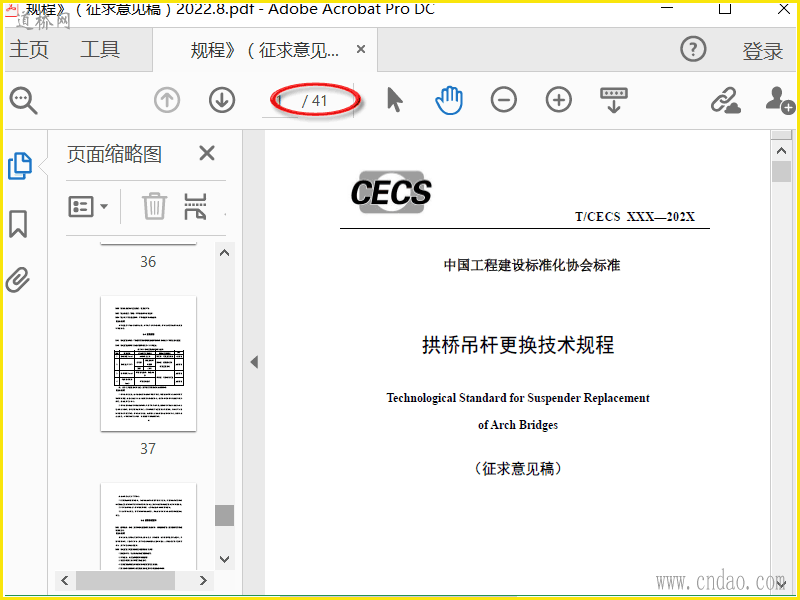The width and height of the screenshot is (800, 600).
Task: Click the CECS logo in the document
Action: click(x=391, y=192)
